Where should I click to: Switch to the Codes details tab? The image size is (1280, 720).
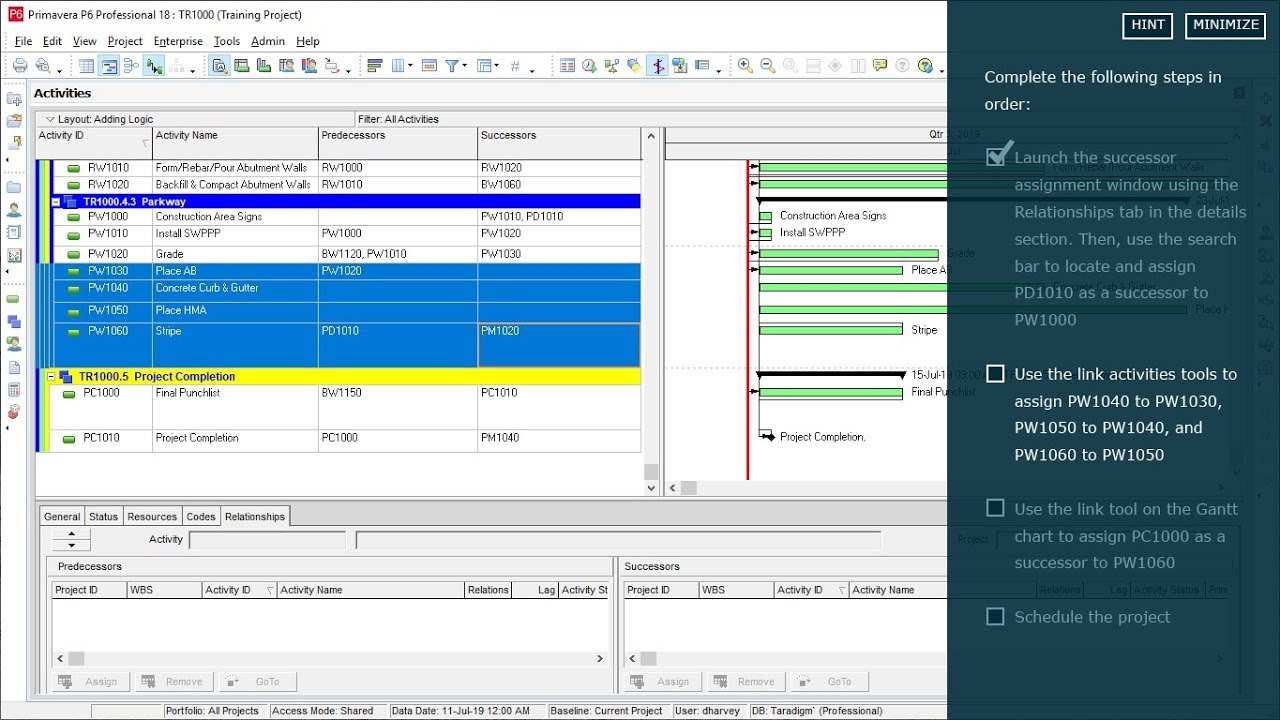point(201,517)
